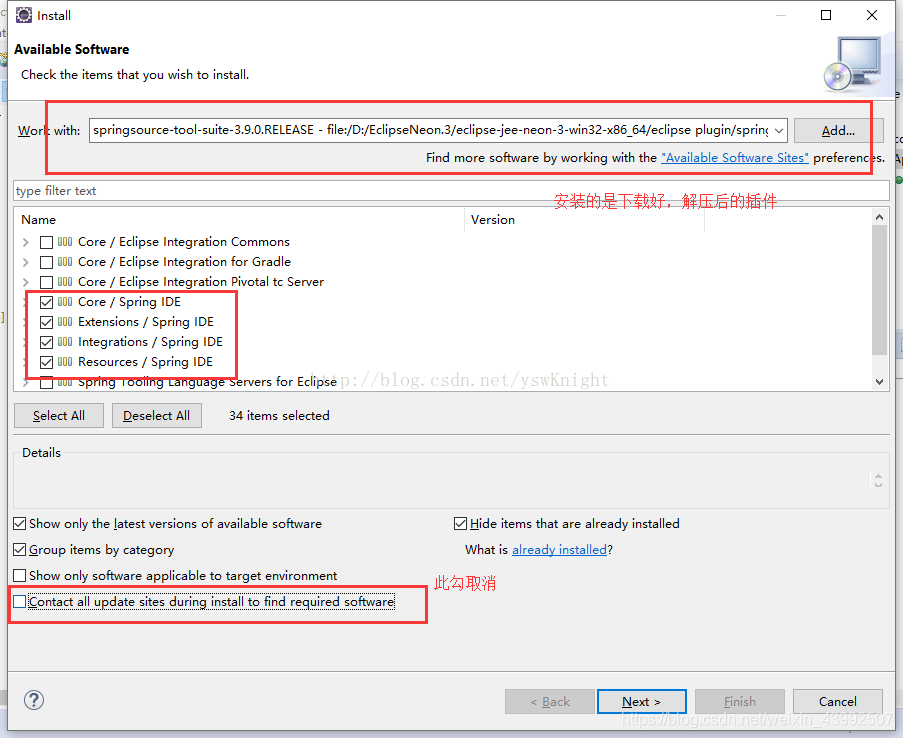The height and width of the screenshot is (738, 903).
Task: Click category icon of Pivotal tc Server
Action: pyautogui.click(x=65, y=282)
